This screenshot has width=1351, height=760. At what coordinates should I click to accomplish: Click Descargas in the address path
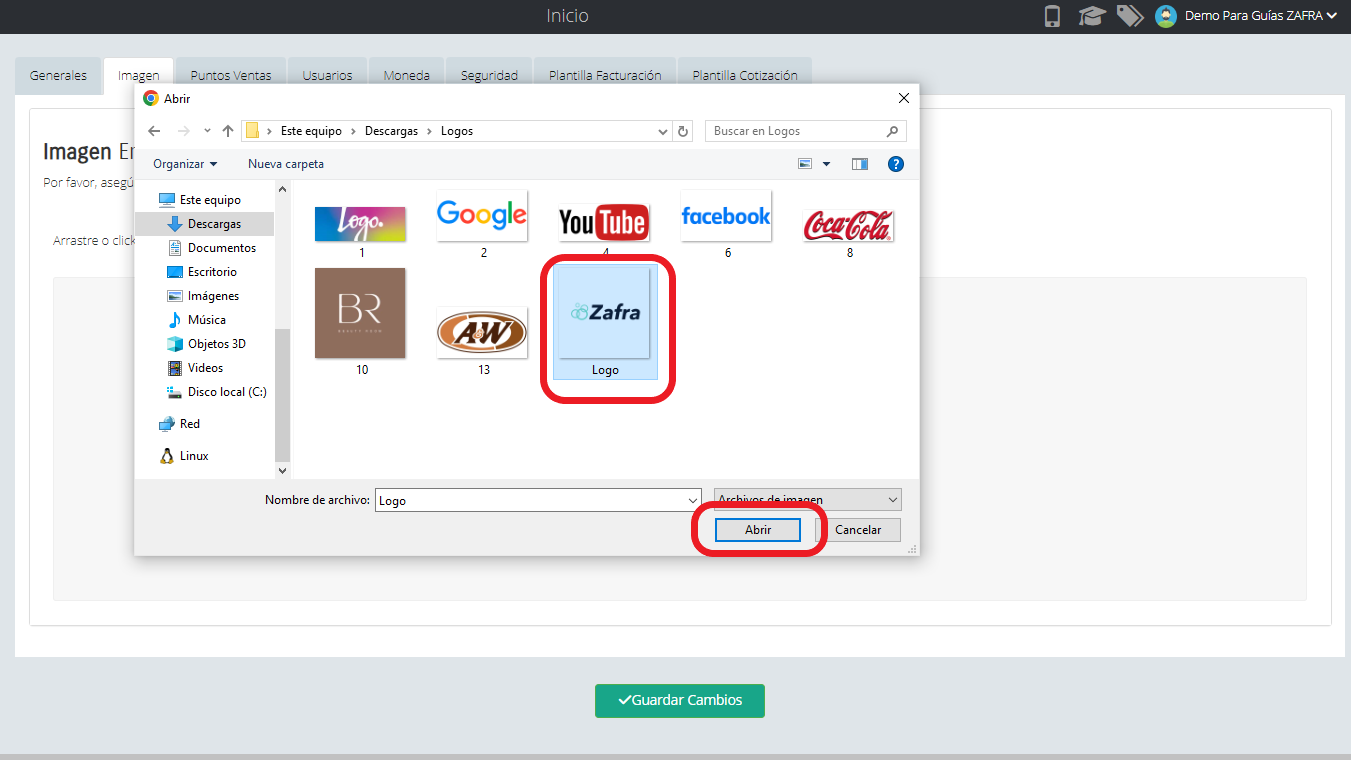pyautogui.click(x=391, y=131)
